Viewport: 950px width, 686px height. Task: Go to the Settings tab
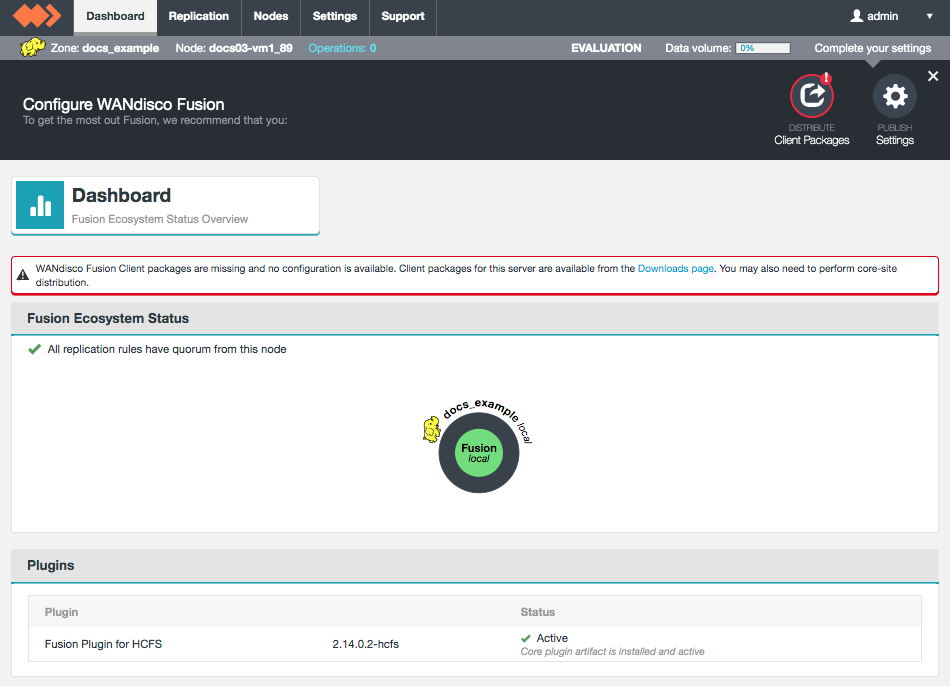tap(334, 17)
